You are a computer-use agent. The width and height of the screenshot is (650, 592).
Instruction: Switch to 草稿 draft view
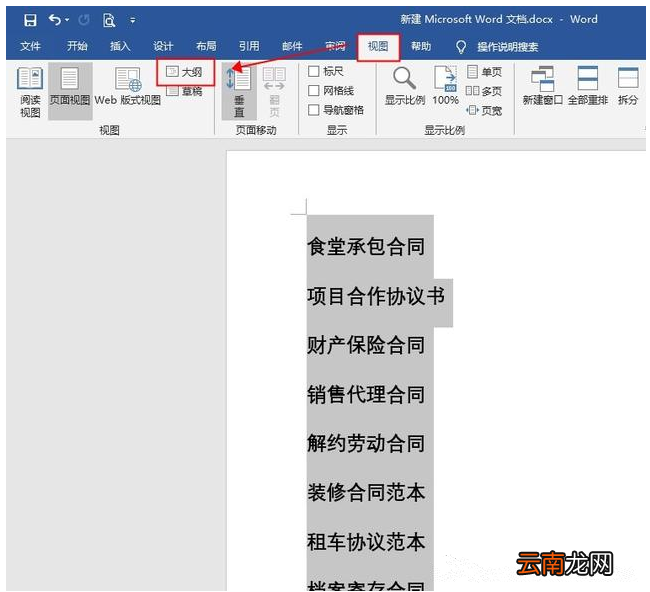coord(184,91)
